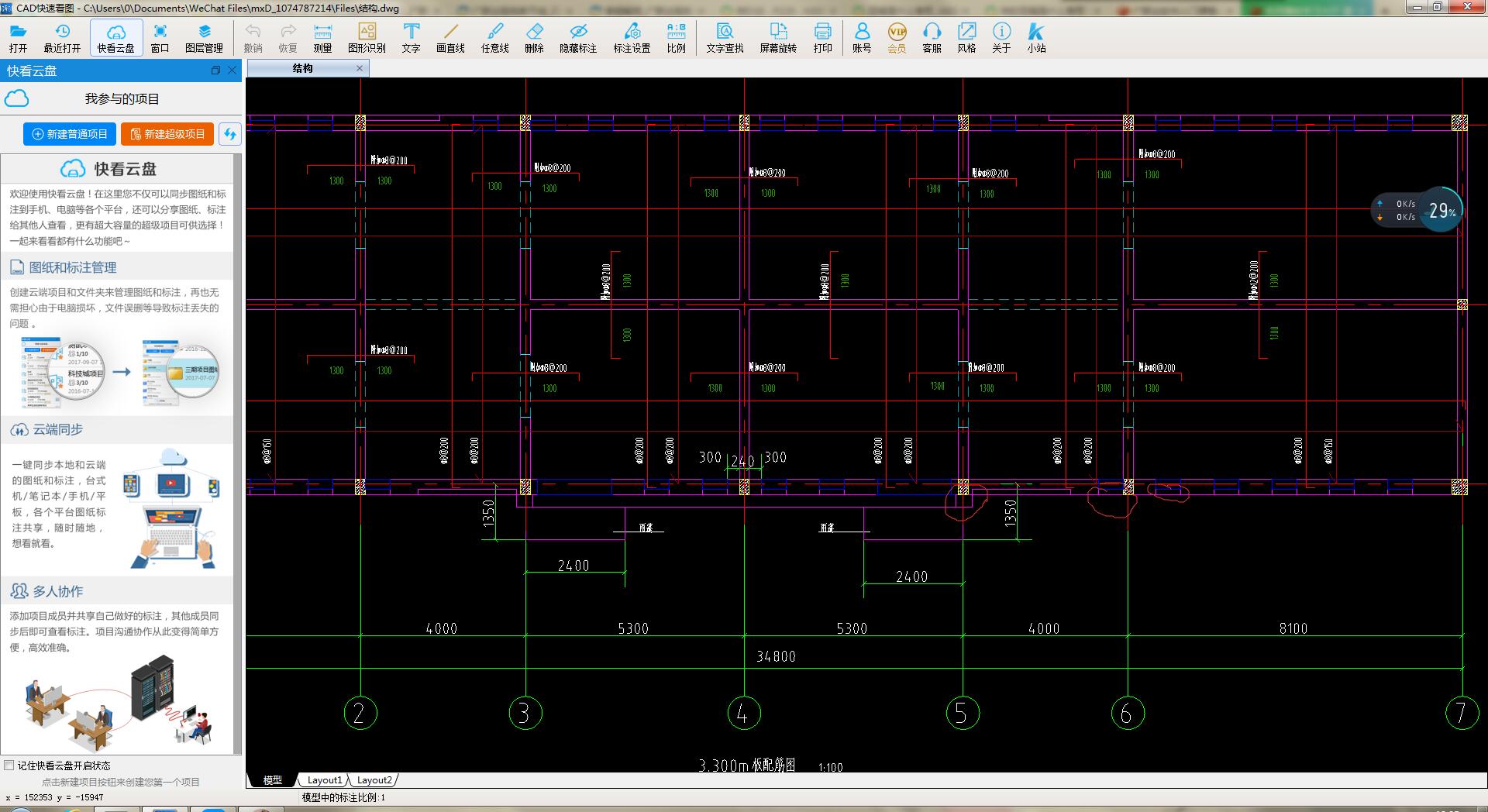Toggle the 快看云盘 cloud drive toolbar icon
The height and width of the screenshot is (812, 1488).
116,37
